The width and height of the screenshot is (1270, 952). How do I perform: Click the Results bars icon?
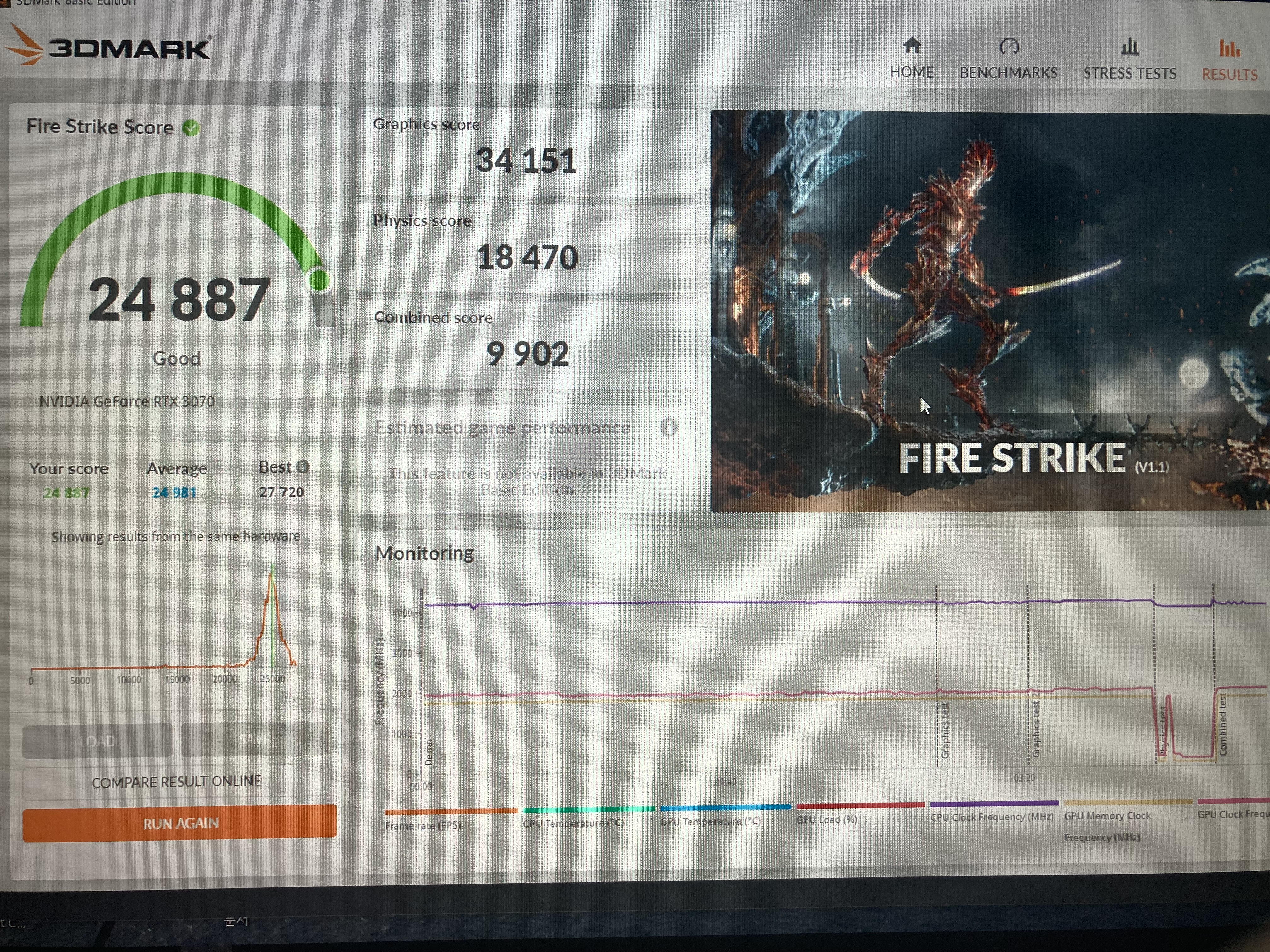pyautogui.click(x=1229, y=48)
